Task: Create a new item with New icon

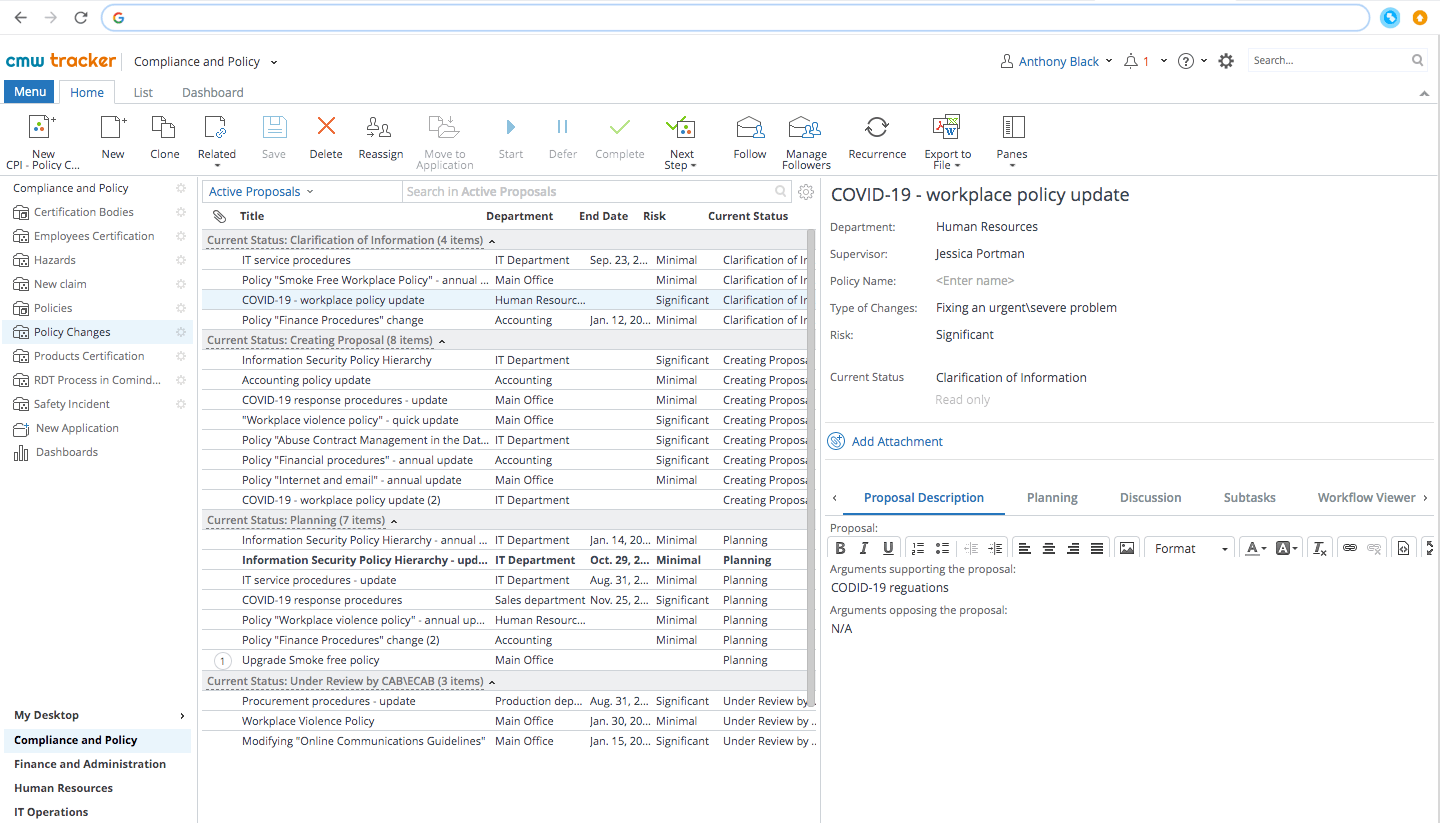Action: point(113,127)
